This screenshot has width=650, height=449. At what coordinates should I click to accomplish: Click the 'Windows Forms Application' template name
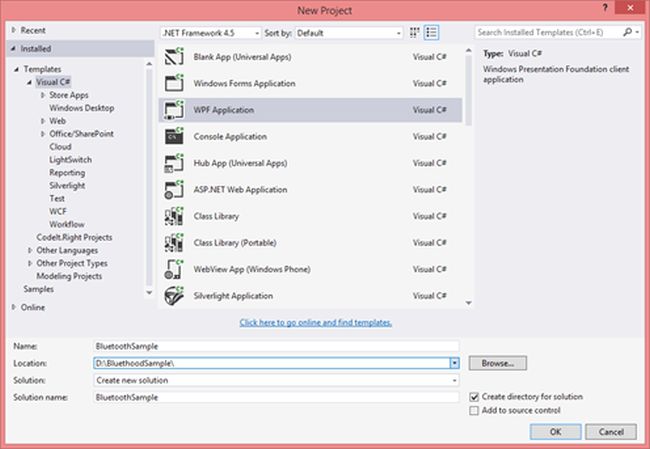(245, 83)
